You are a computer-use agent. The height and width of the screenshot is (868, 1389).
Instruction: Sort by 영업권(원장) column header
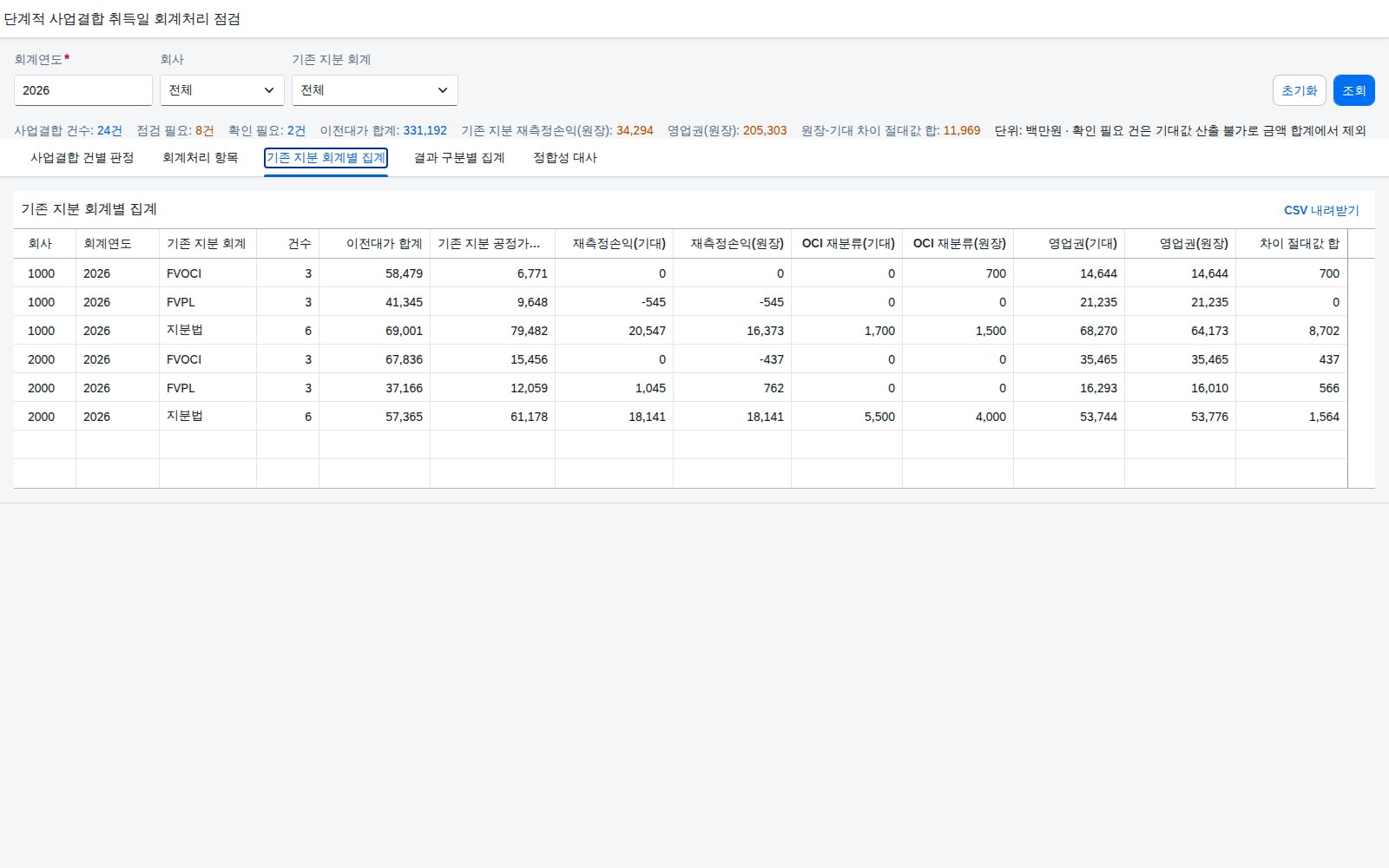(x=1181, y=244)
